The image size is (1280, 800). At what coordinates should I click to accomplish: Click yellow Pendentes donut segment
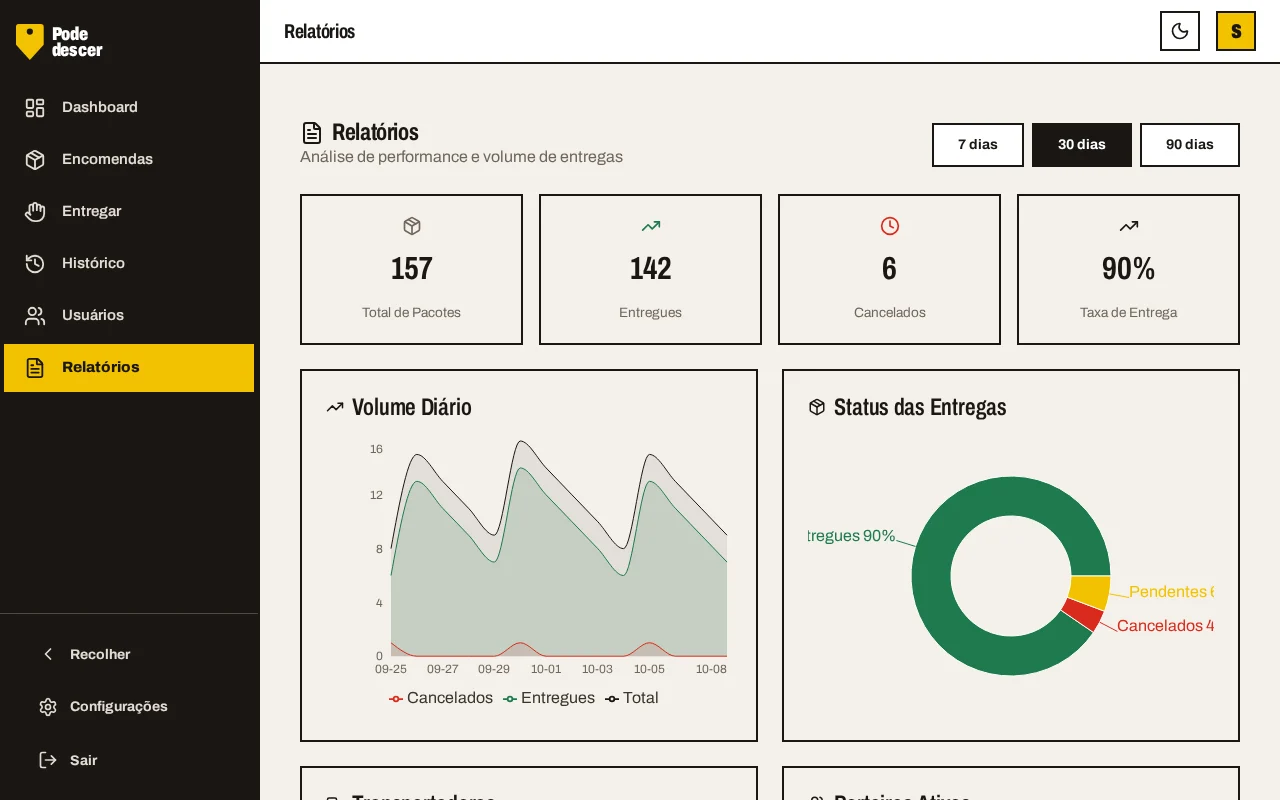tap(1089, 591)
